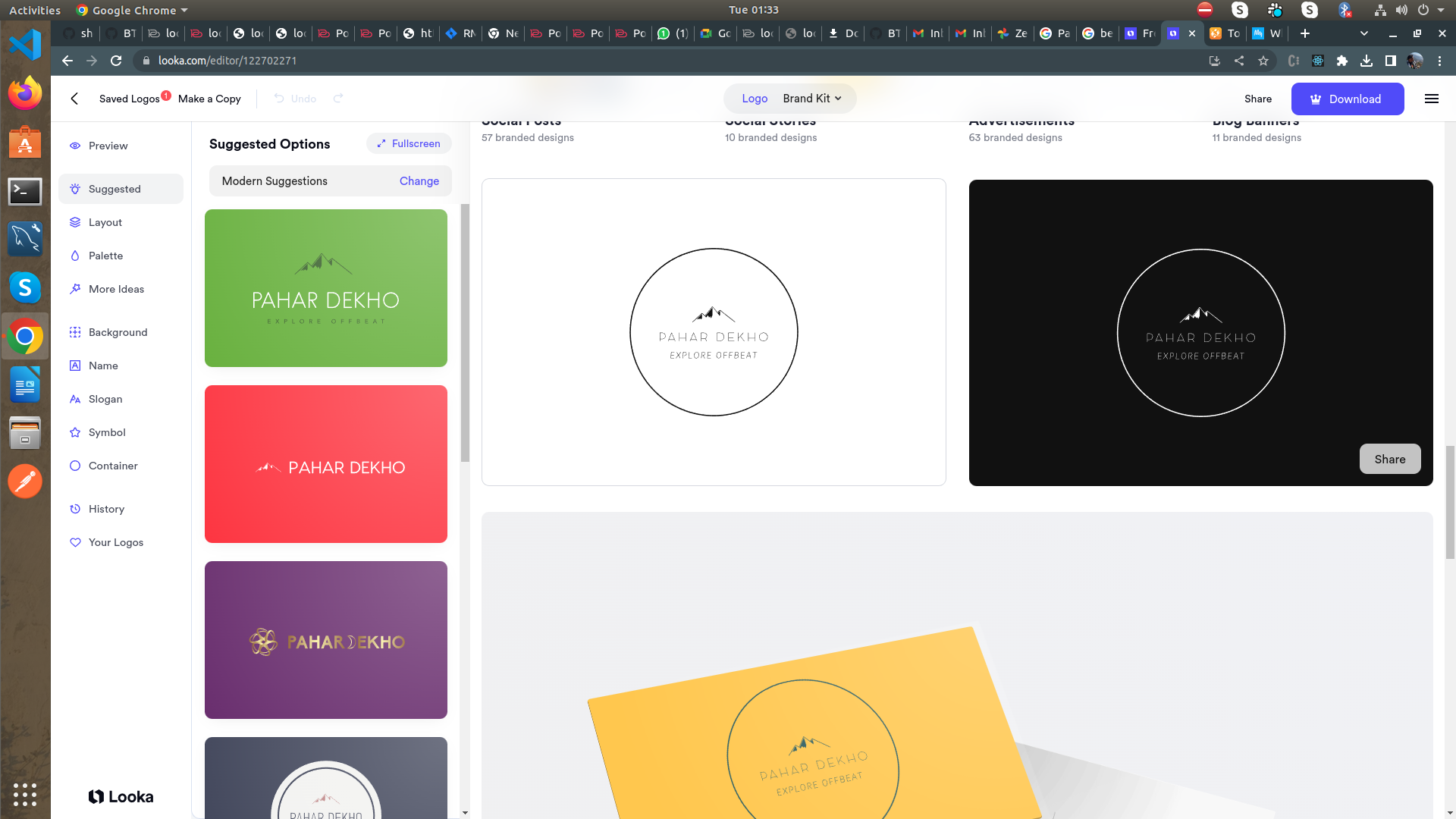The height and width of the screenshot is (819, 1456).
Task: Open the Background grid icon
Action: click(x=75, y=332)
